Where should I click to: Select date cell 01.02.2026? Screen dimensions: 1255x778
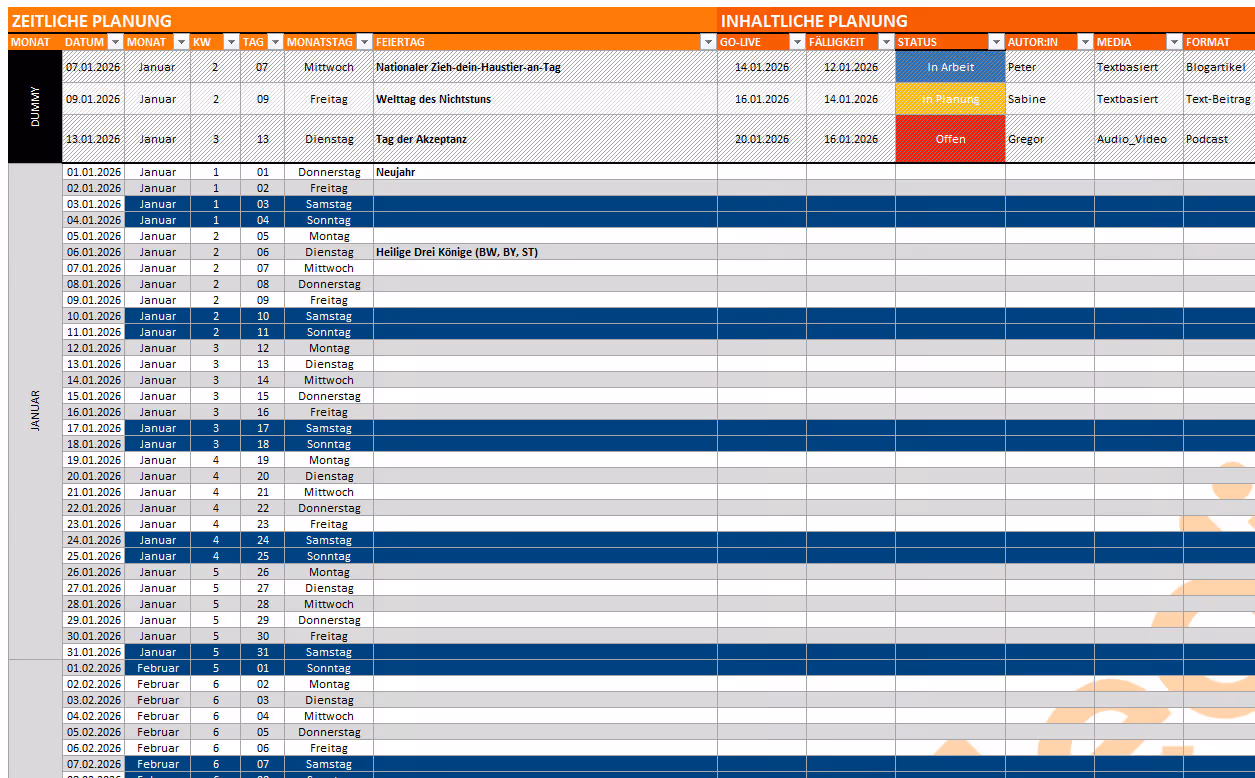pos(93,668)
